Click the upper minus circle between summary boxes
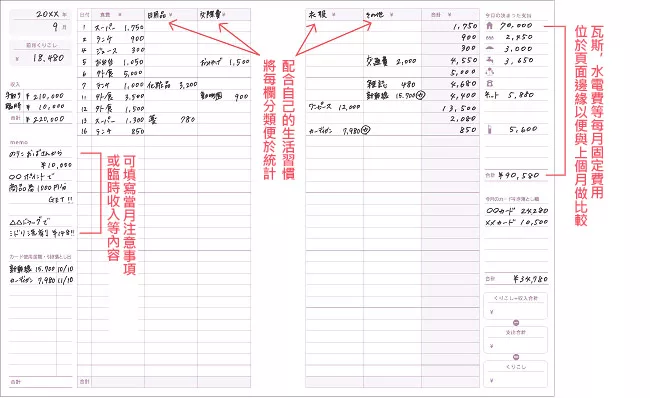 516,323
